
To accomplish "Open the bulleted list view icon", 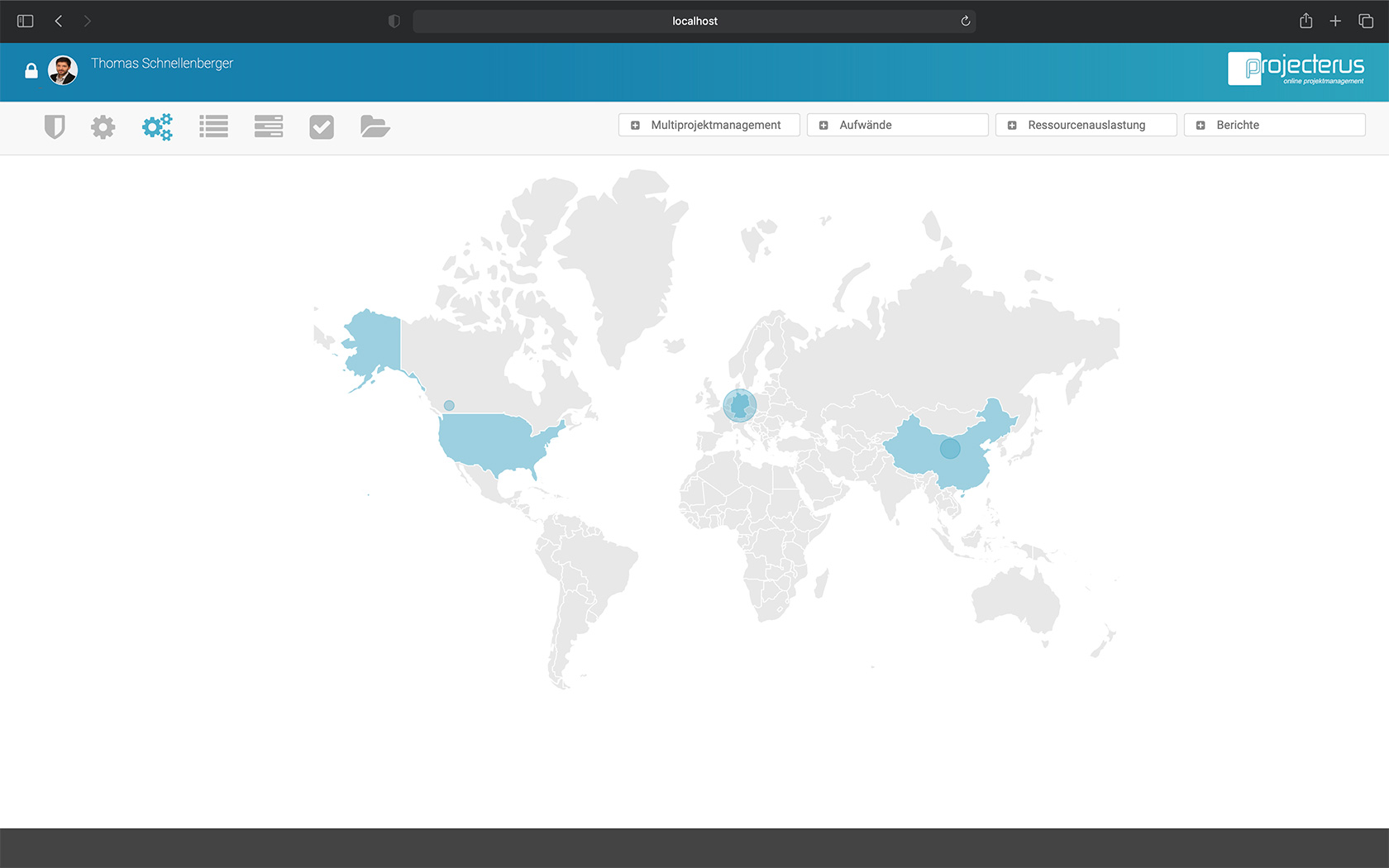I will [213, 126].
